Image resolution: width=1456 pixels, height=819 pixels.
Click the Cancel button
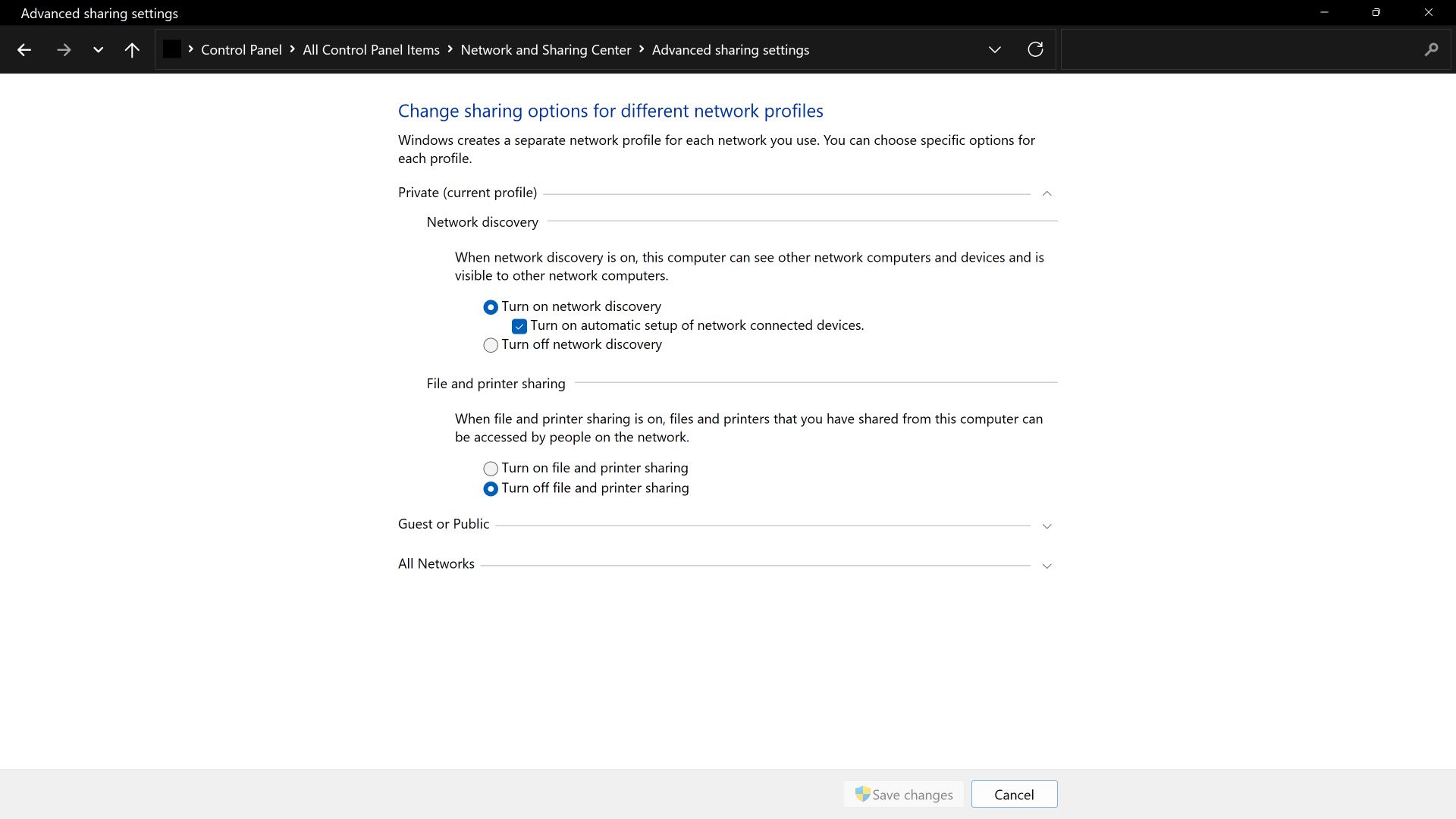tap(1014, 795)
